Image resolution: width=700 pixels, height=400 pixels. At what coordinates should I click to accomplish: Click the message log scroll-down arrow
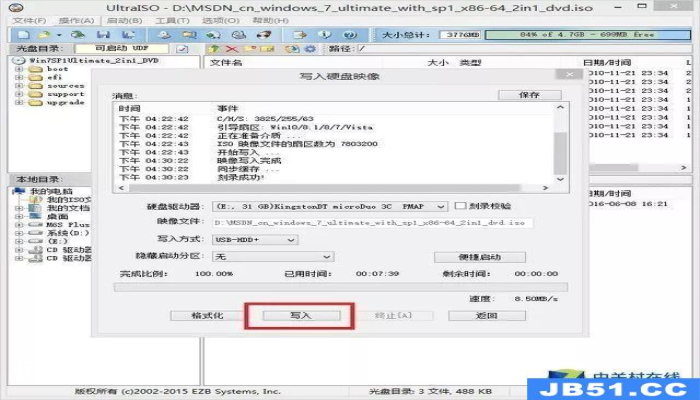point(560,179)
